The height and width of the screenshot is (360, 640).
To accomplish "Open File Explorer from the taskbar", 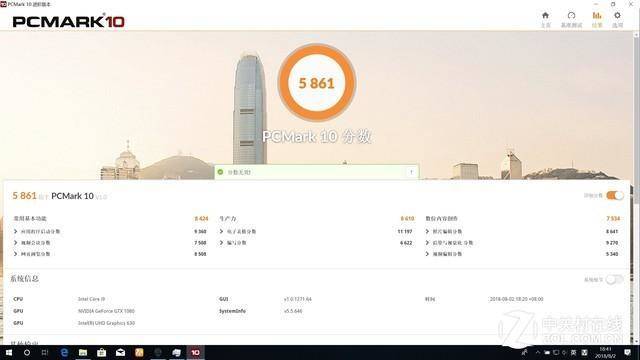I will click(83, 352).
